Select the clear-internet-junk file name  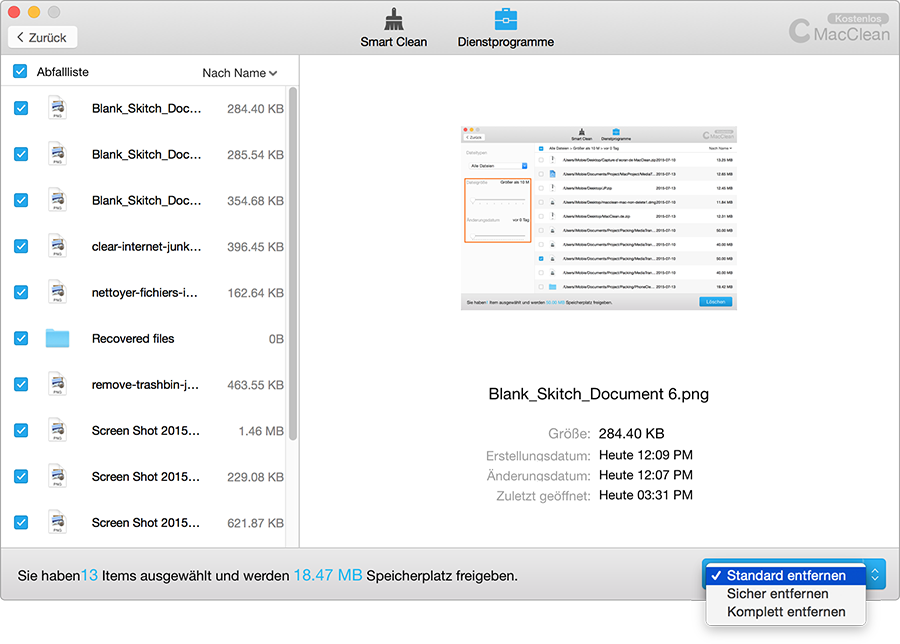tap(146, 246)
